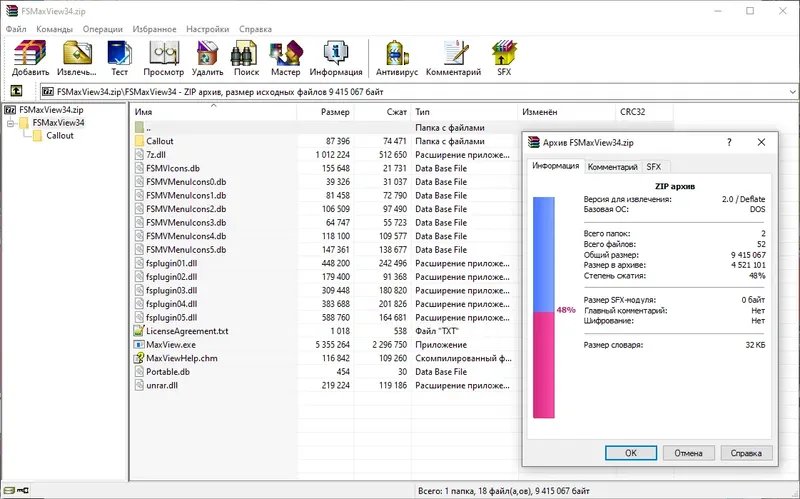Select the FSMVMenuIcons3.db file
800x499 pixels.
pyautogui.click(x=186, y=222)
